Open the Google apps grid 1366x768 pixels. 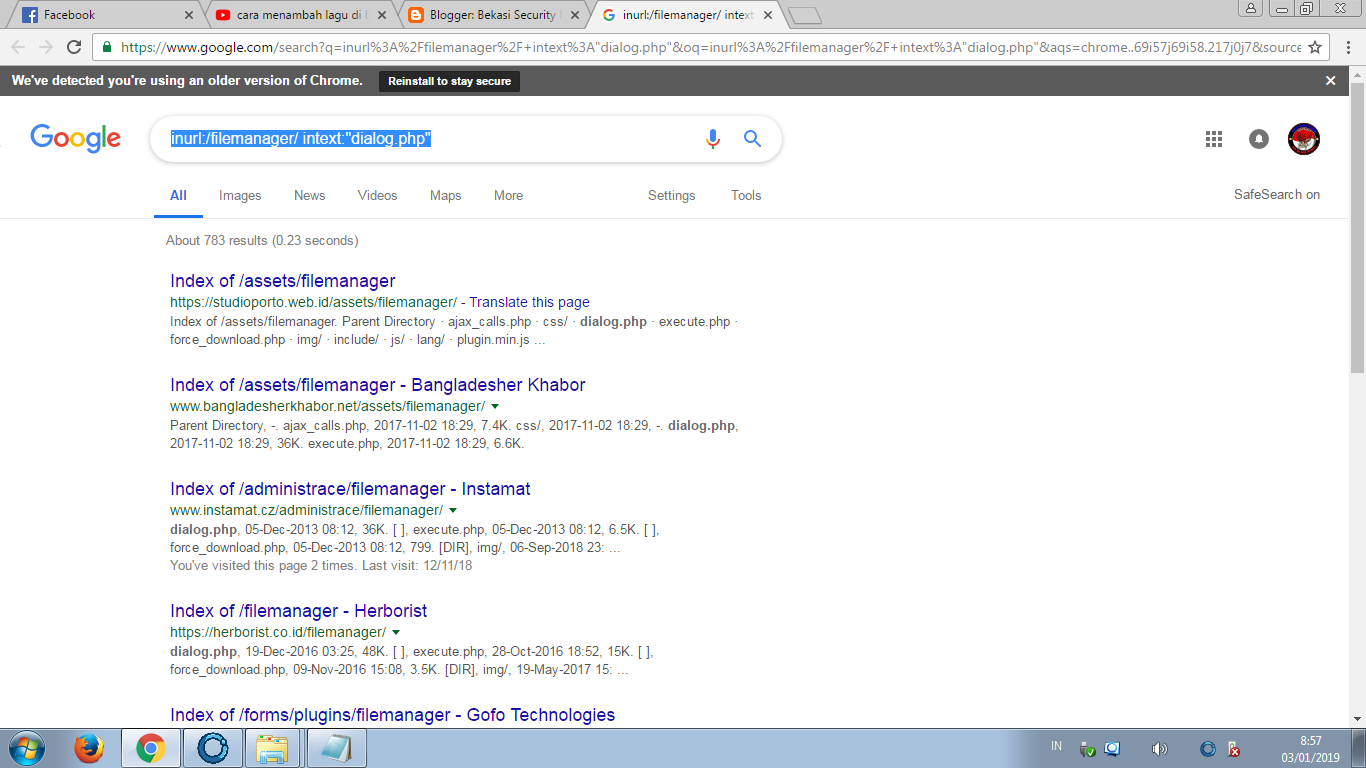click(x=1214, y=139)
